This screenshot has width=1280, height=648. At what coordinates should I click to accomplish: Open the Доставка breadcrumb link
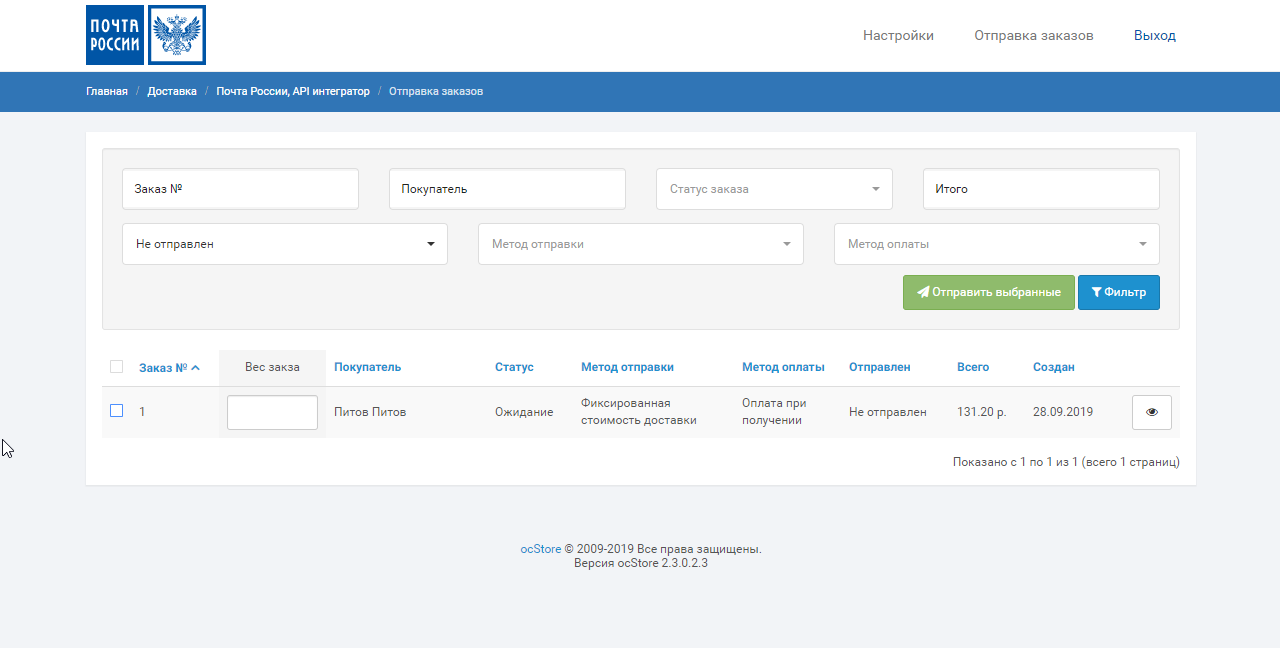[x=172, y=91]
